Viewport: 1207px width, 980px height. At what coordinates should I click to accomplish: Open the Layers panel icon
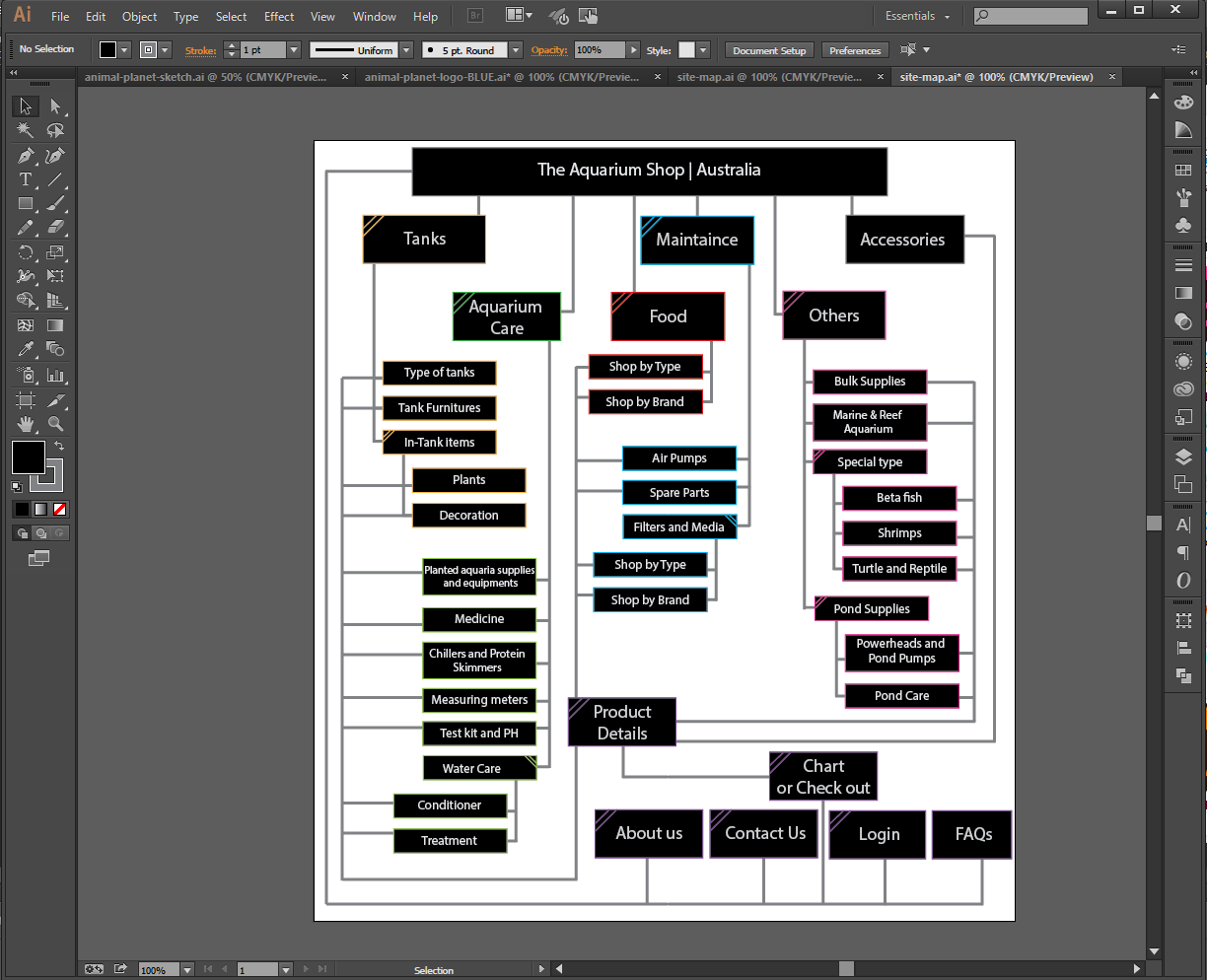coord(1183,456)
